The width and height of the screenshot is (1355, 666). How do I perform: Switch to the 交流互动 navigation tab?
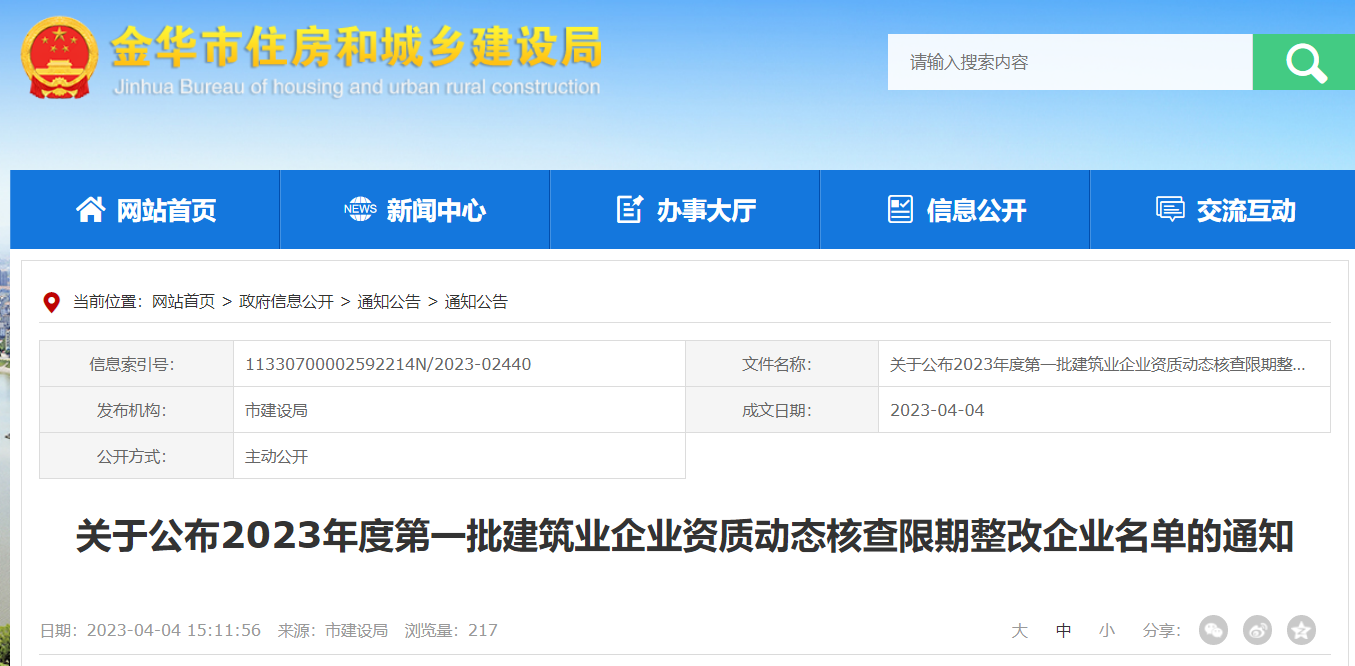[x=1248, y=209]
